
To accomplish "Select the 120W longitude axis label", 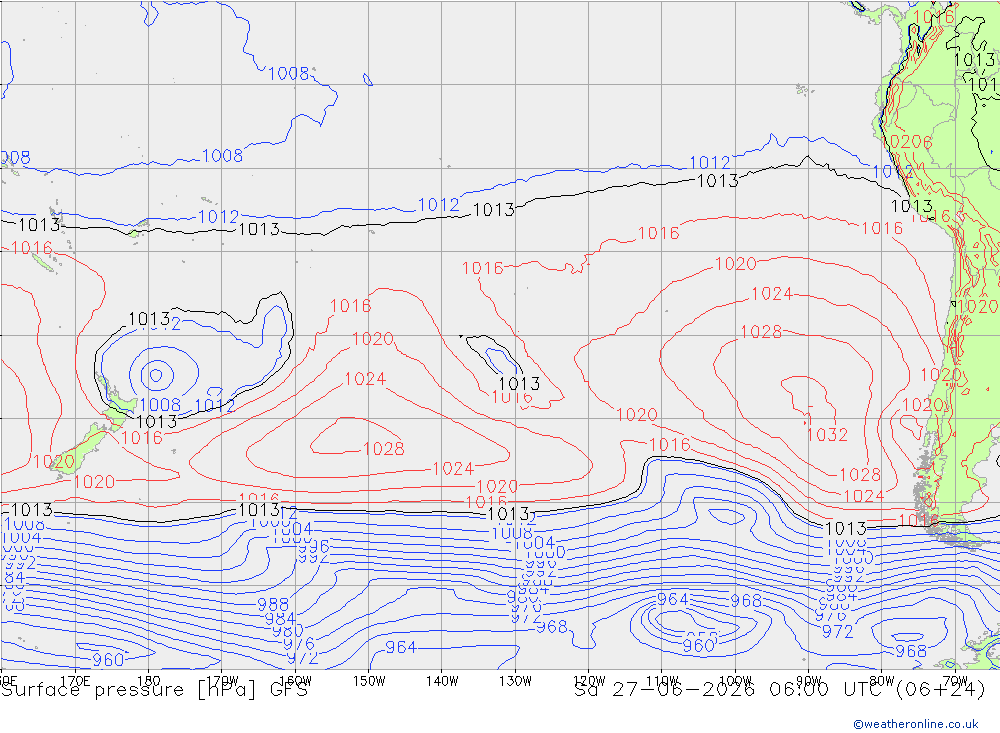I will tap(589, 681).
